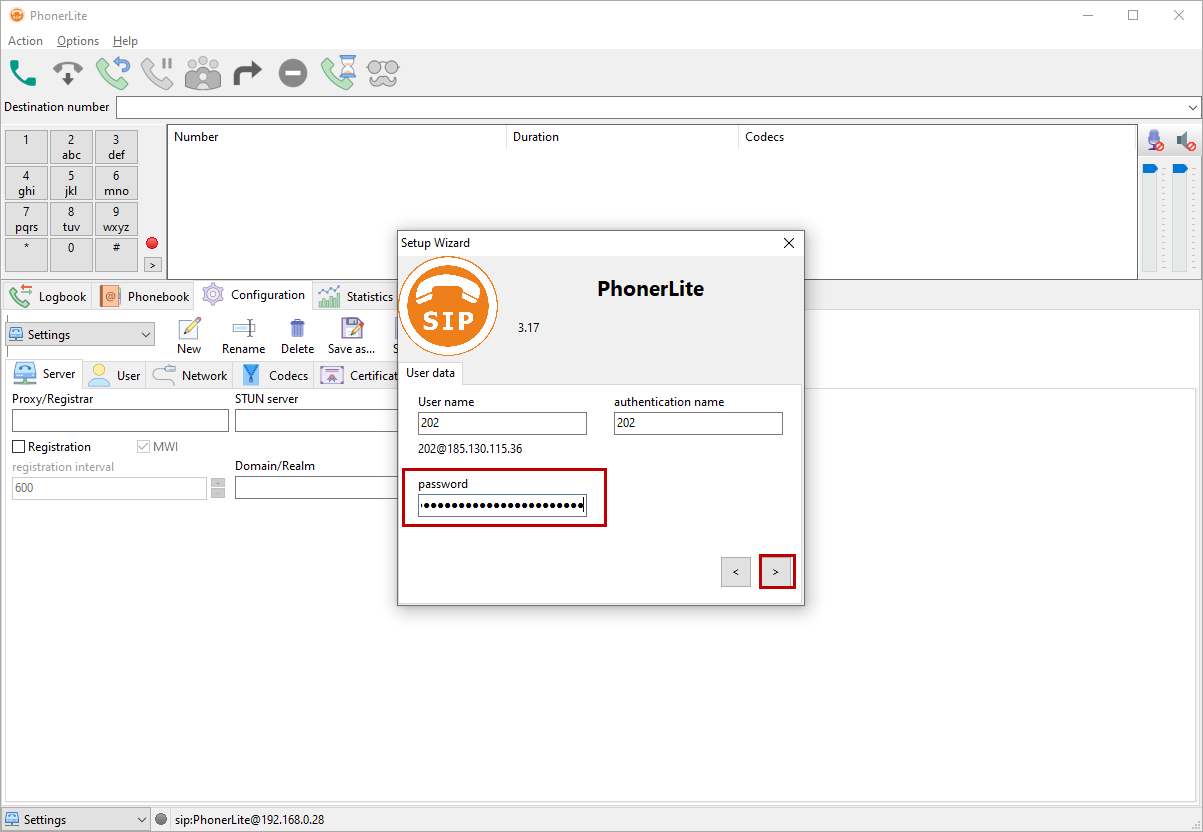Click the hold call icon
The image size is (1203, 832).
point(157,73)
